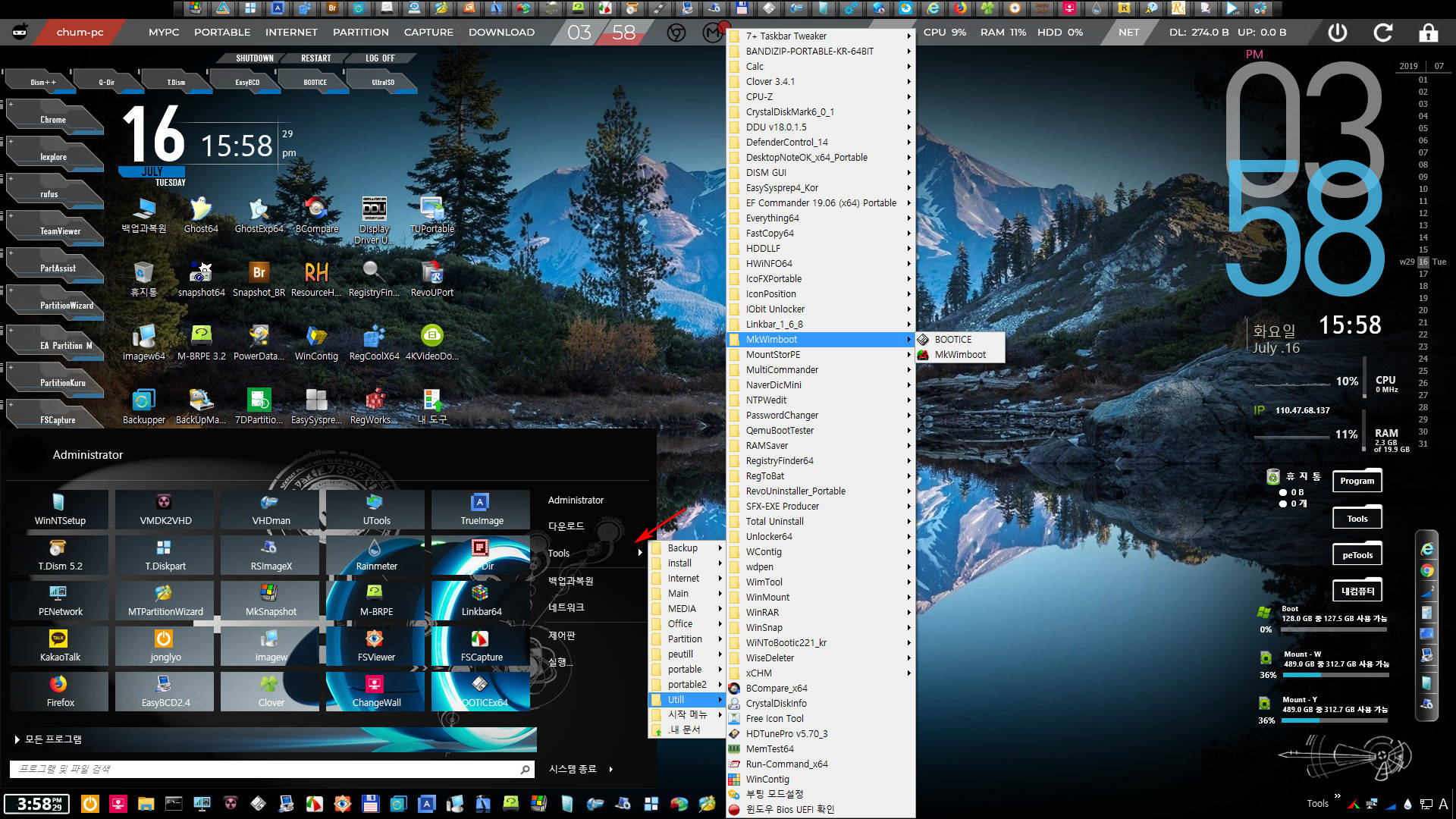Screen dimensions: 1456x819
Task: Click the 내컴퓨터 sidebar button
Action: (1357, 591)
